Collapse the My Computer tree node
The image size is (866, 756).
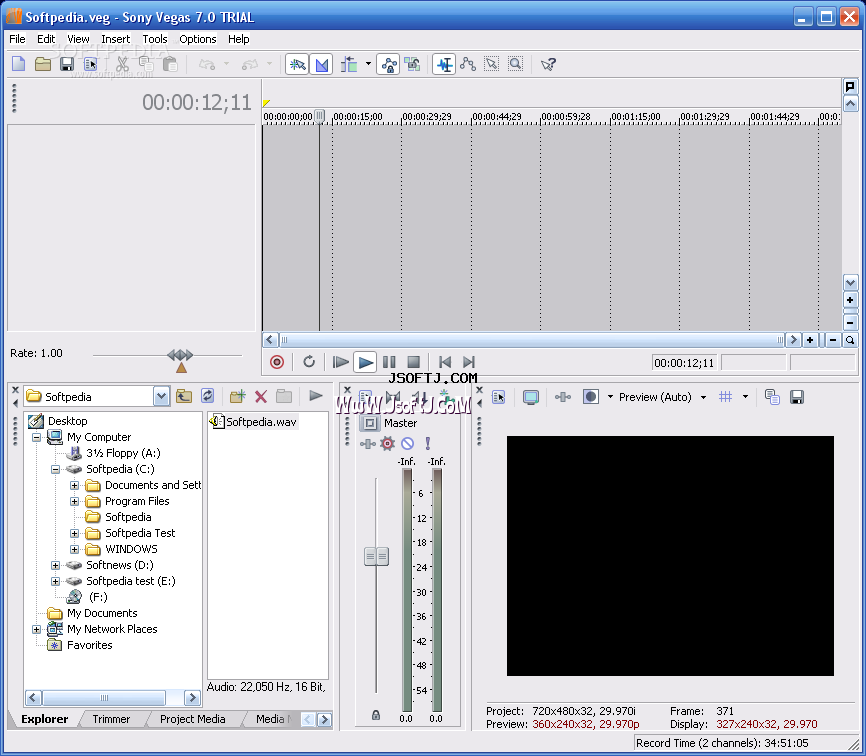[x=36, y=437]
